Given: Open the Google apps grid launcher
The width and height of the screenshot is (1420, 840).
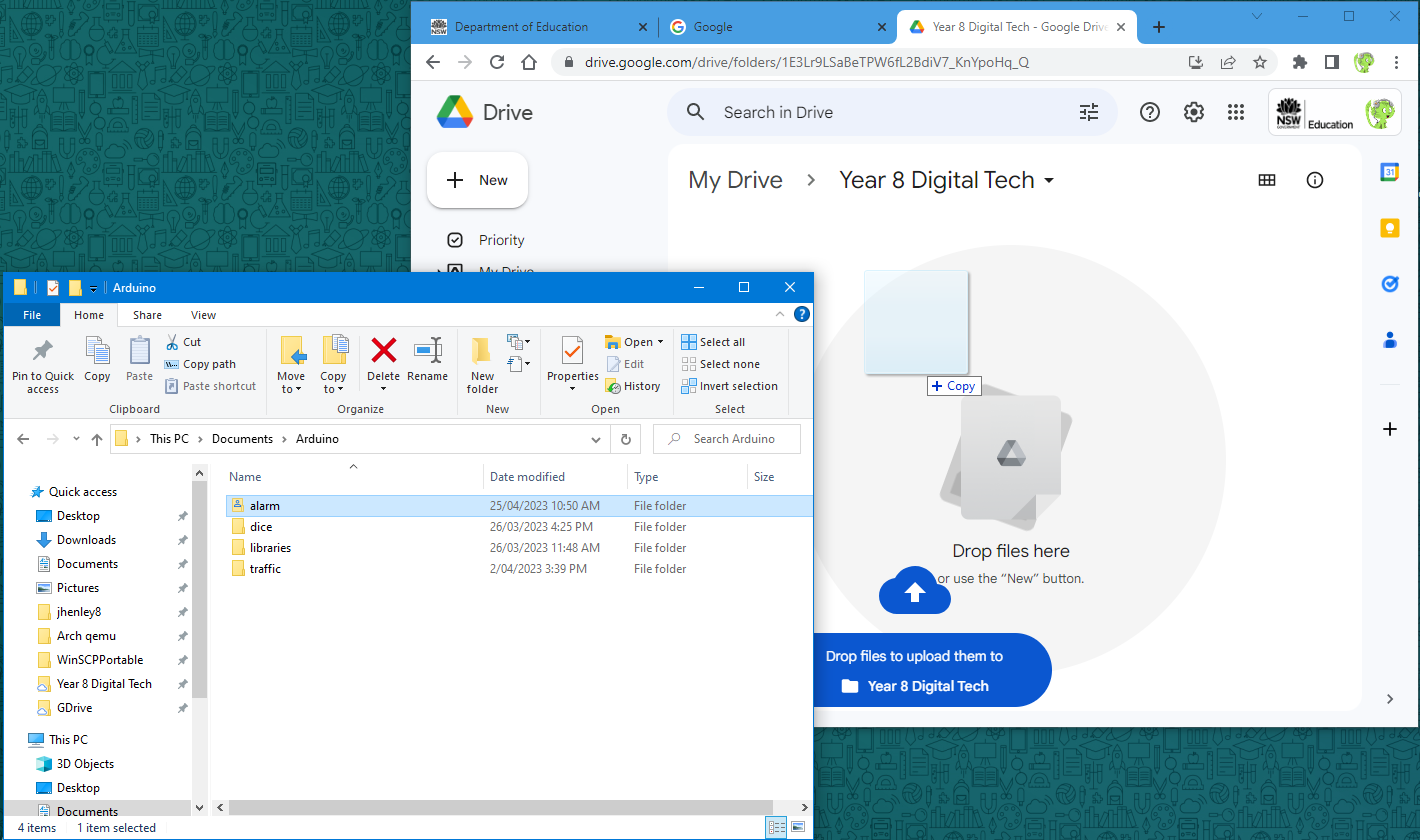Looking at the screenshot, I should click(1236, 112).
